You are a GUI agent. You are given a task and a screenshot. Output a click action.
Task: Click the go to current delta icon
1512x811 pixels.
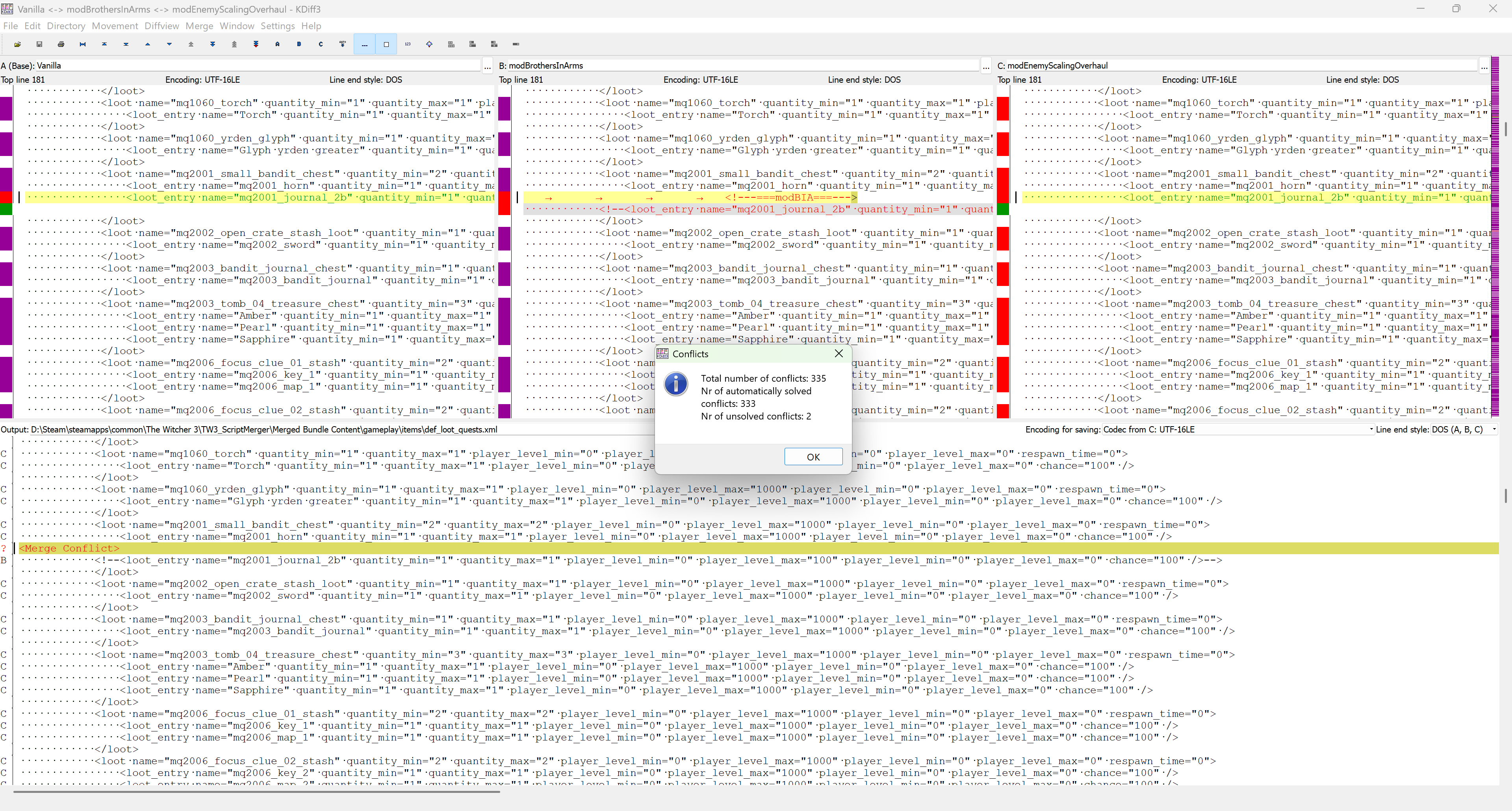point(83,44)
